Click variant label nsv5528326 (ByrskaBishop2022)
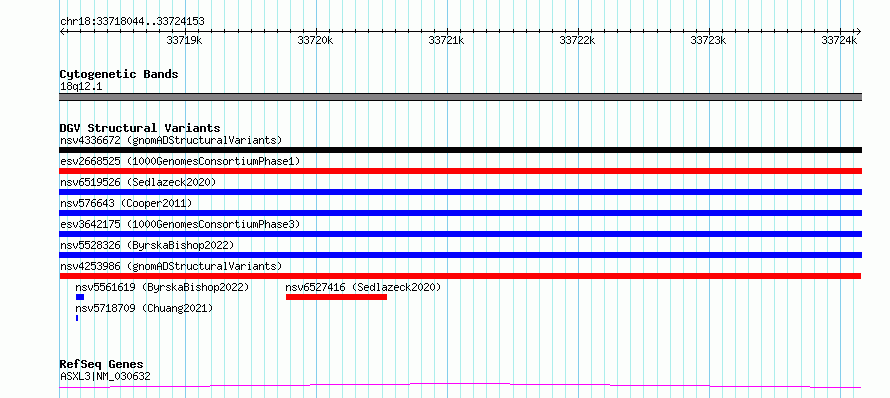 point(147,245)
